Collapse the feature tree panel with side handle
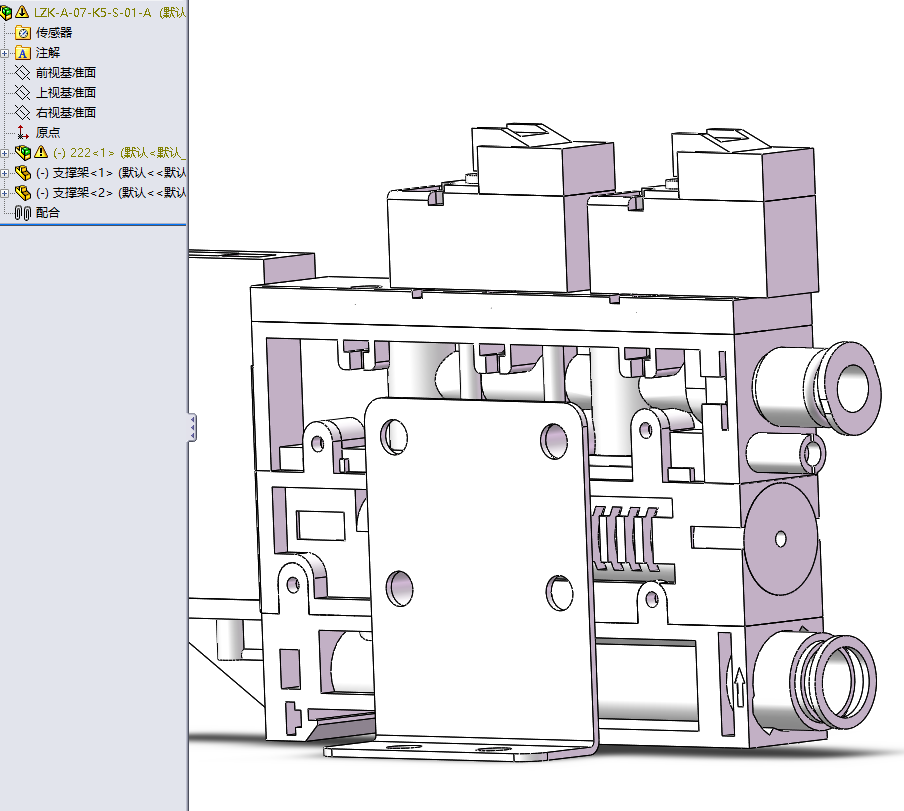904x811 pixels. click(x=192, y=428)
